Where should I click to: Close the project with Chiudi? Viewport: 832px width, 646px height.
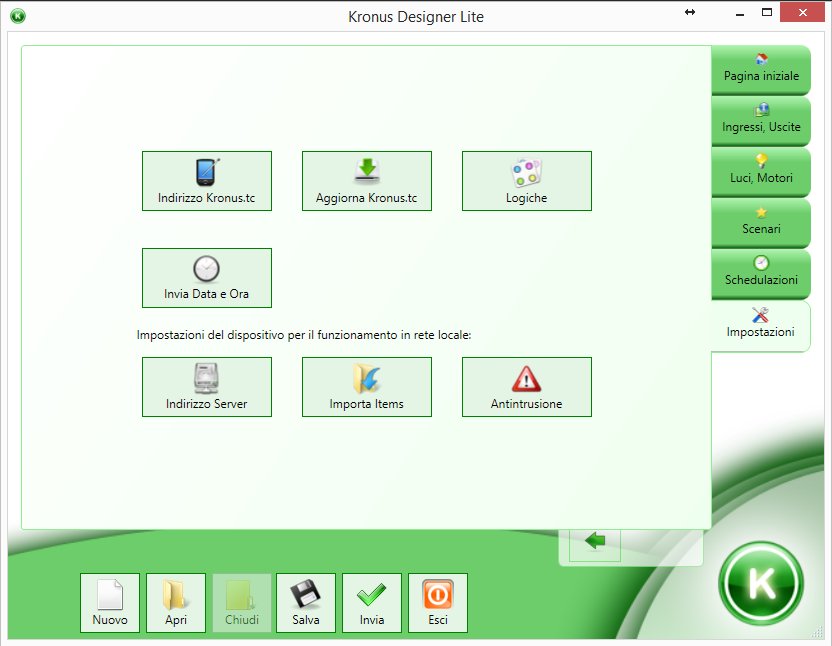coord(242,603)
